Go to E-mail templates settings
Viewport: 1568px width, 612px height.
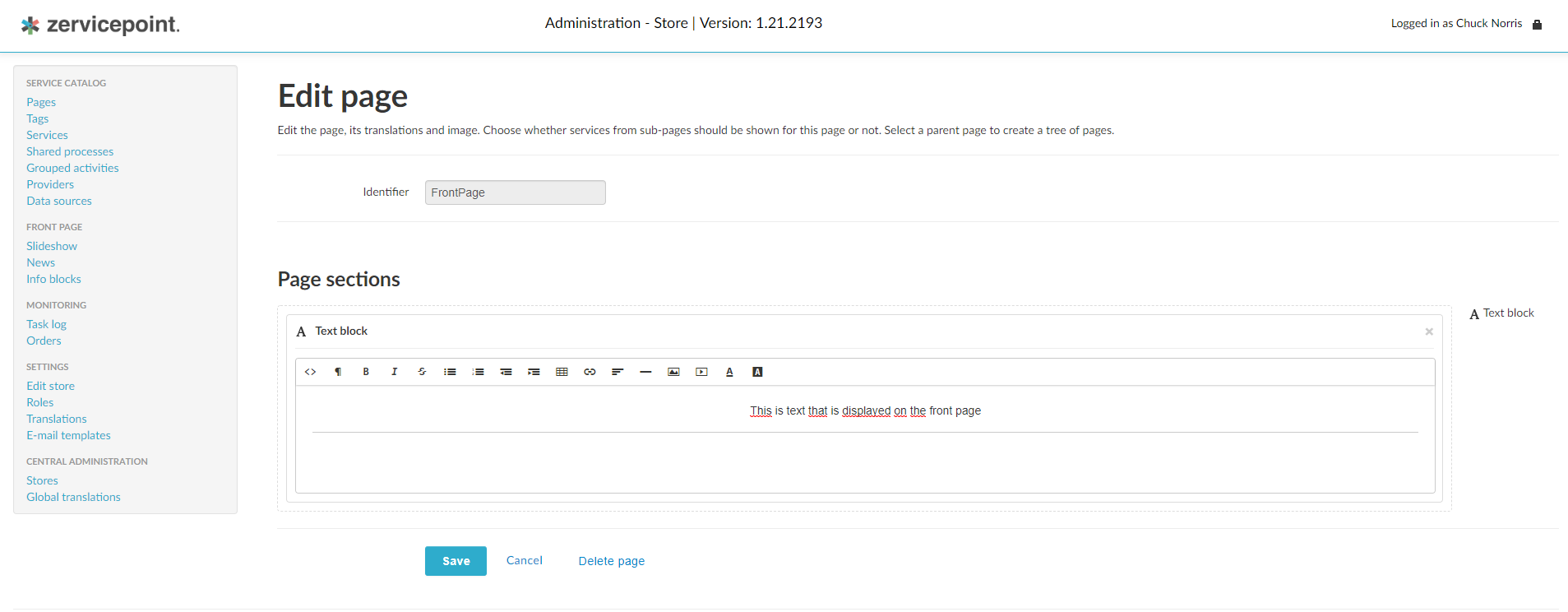coord(68,435)
